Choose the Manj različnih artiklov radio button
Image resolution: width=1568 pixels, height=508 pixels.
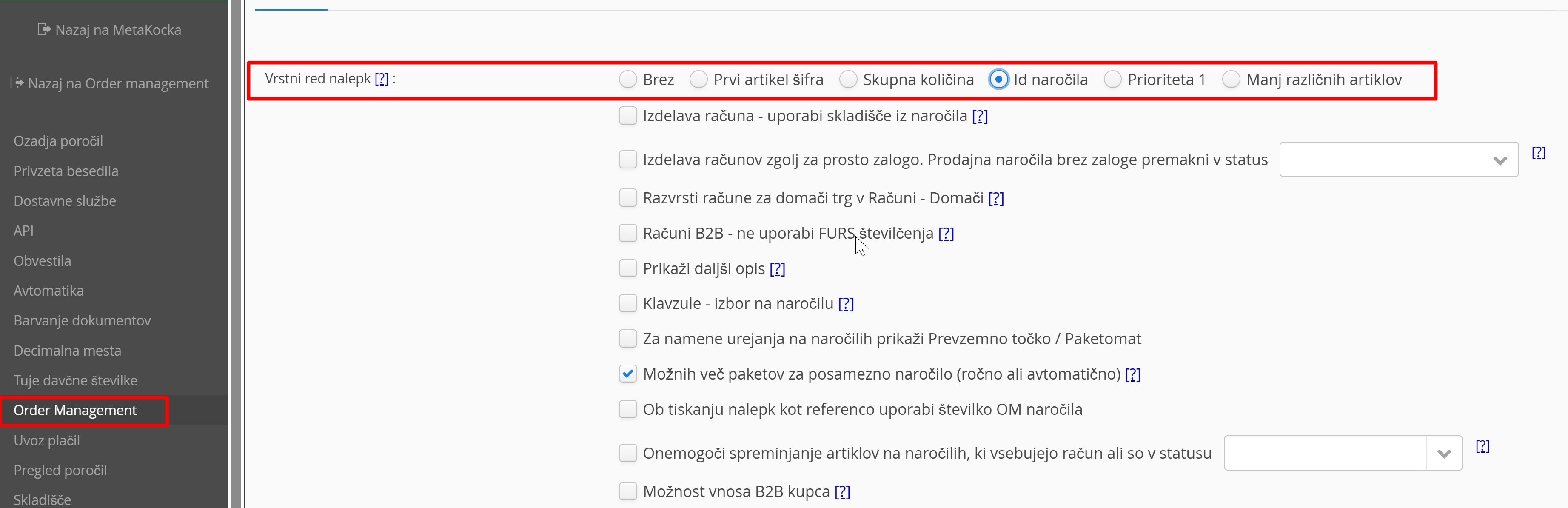click(x=1231, y=79)
